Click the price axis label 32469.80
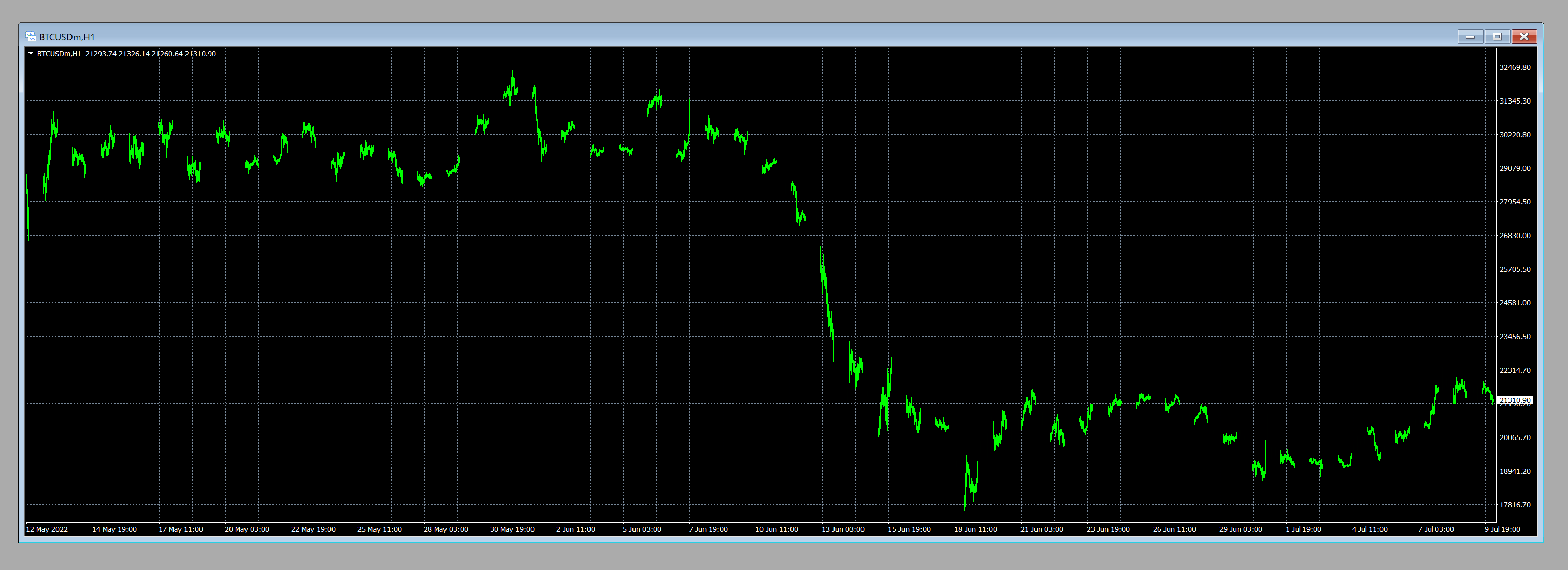This screenshot has height=570, width=1568. 1515,67
